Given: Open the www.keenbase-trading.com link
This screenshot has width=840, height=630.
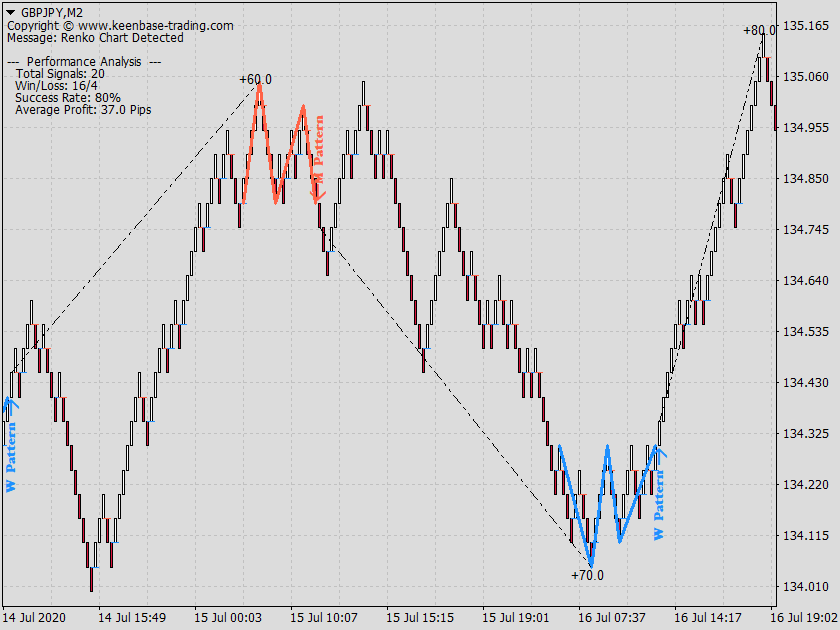Looking at the screenshot, I should [158, 24].
